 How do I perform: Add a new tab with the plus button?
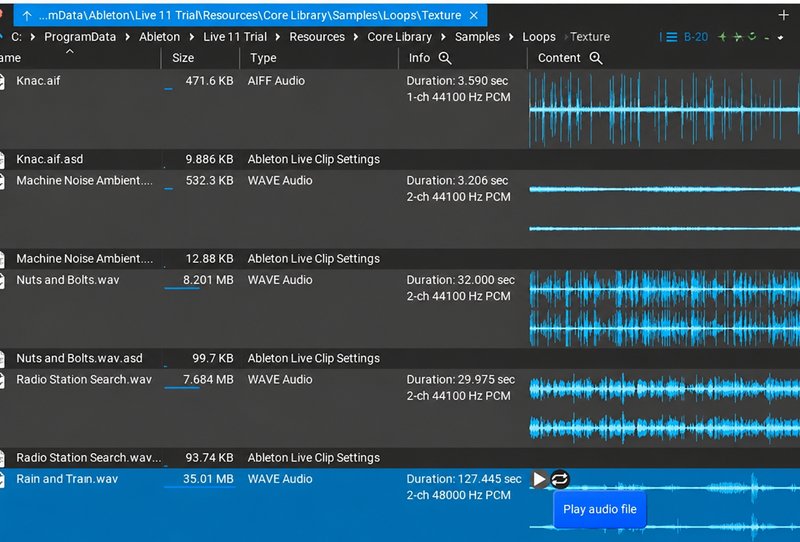pyautogui.click(x=784, y=15)
